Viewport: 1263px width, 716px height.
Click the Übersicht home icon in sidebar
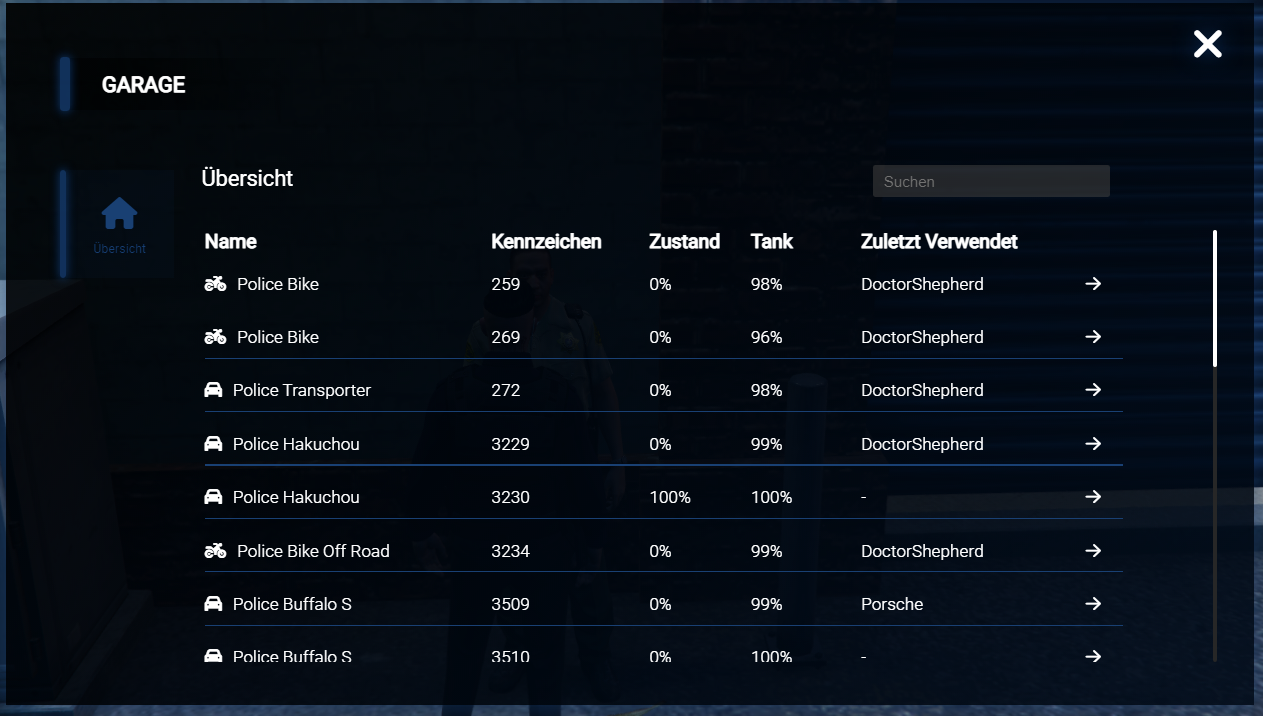point(119,213)
